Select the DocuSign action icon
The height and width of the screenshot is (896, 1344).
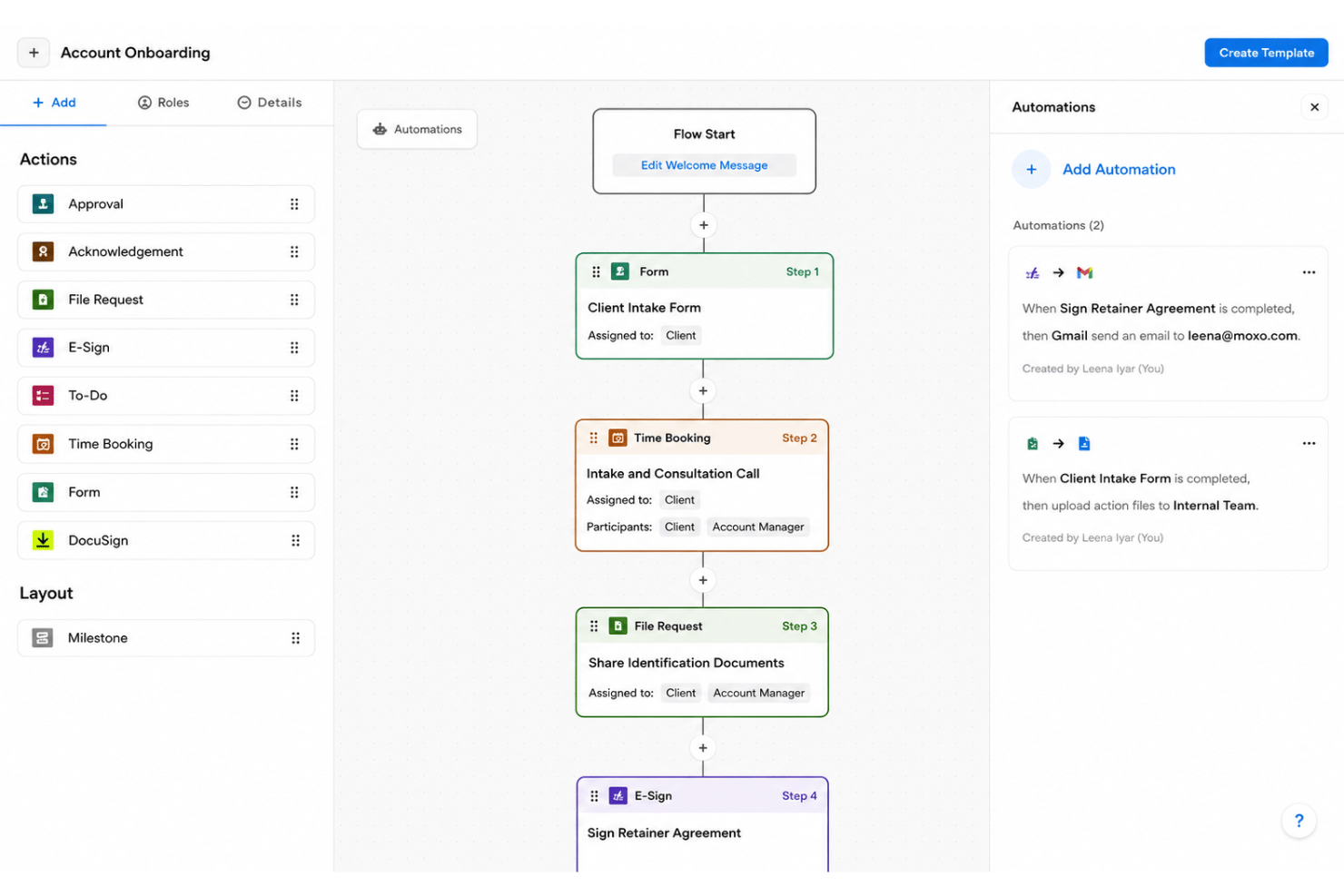[x=43, y=540]
